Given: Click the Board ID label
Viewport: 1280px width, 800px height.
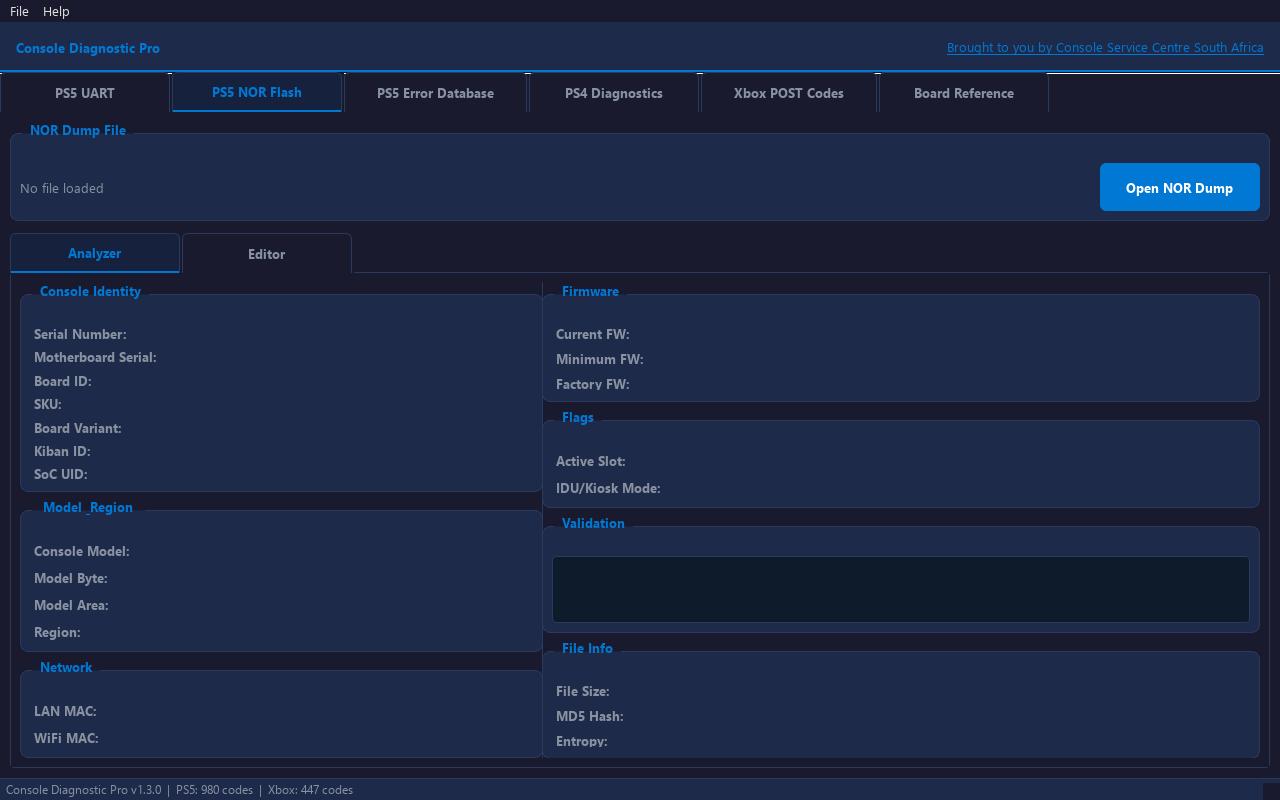Looking at the screenshot, I should (x=63, y=381).
